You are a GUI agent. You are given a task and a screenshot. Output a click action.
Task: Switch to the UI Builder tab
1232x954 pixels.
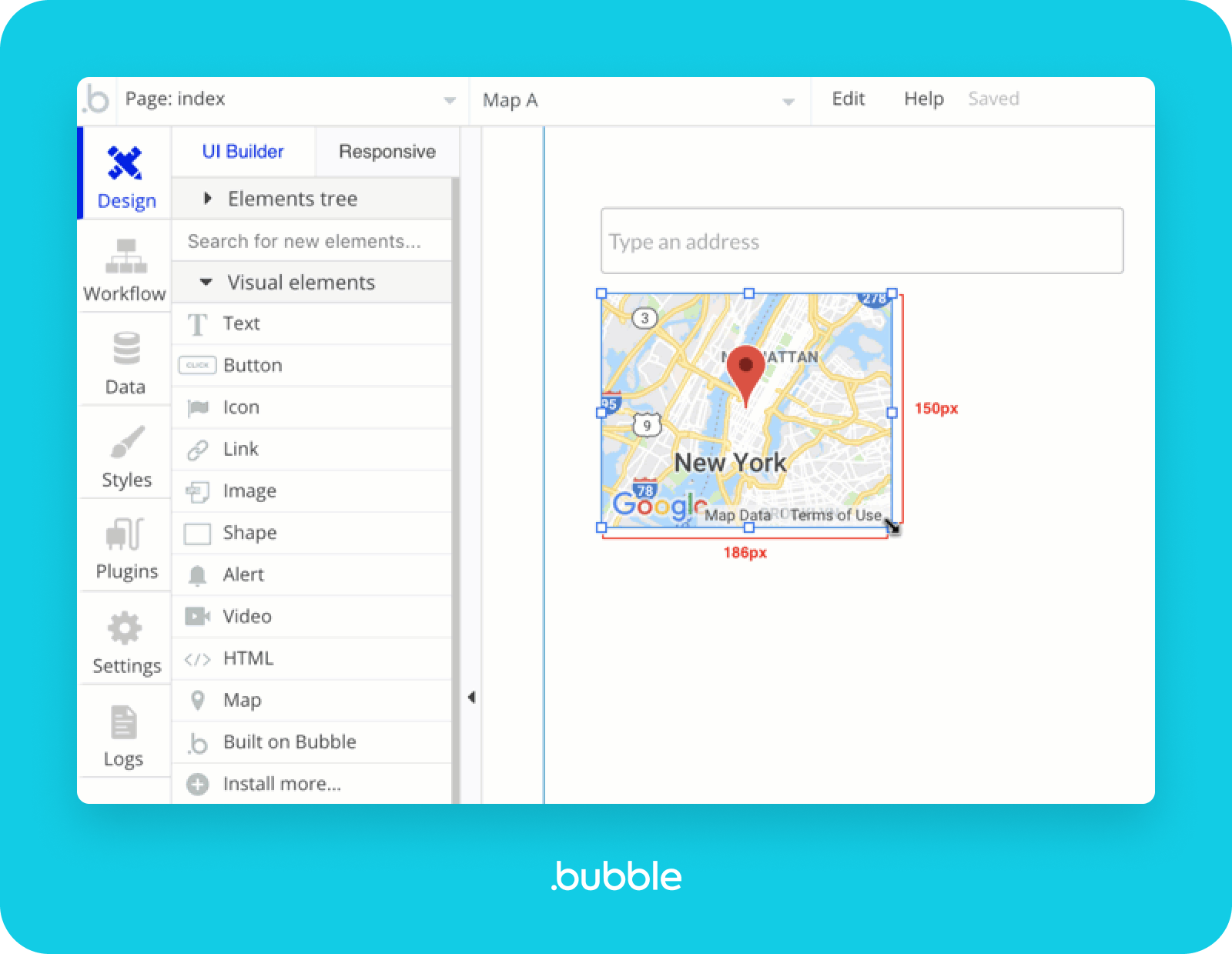point(243,152)
